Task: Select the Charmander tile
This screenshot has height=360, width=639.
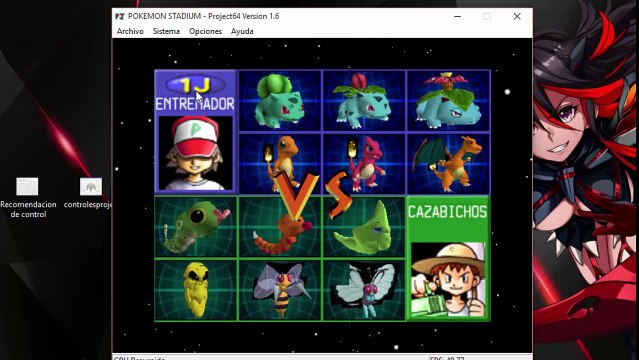Action: pyautogui.click(x=280, y=163)
